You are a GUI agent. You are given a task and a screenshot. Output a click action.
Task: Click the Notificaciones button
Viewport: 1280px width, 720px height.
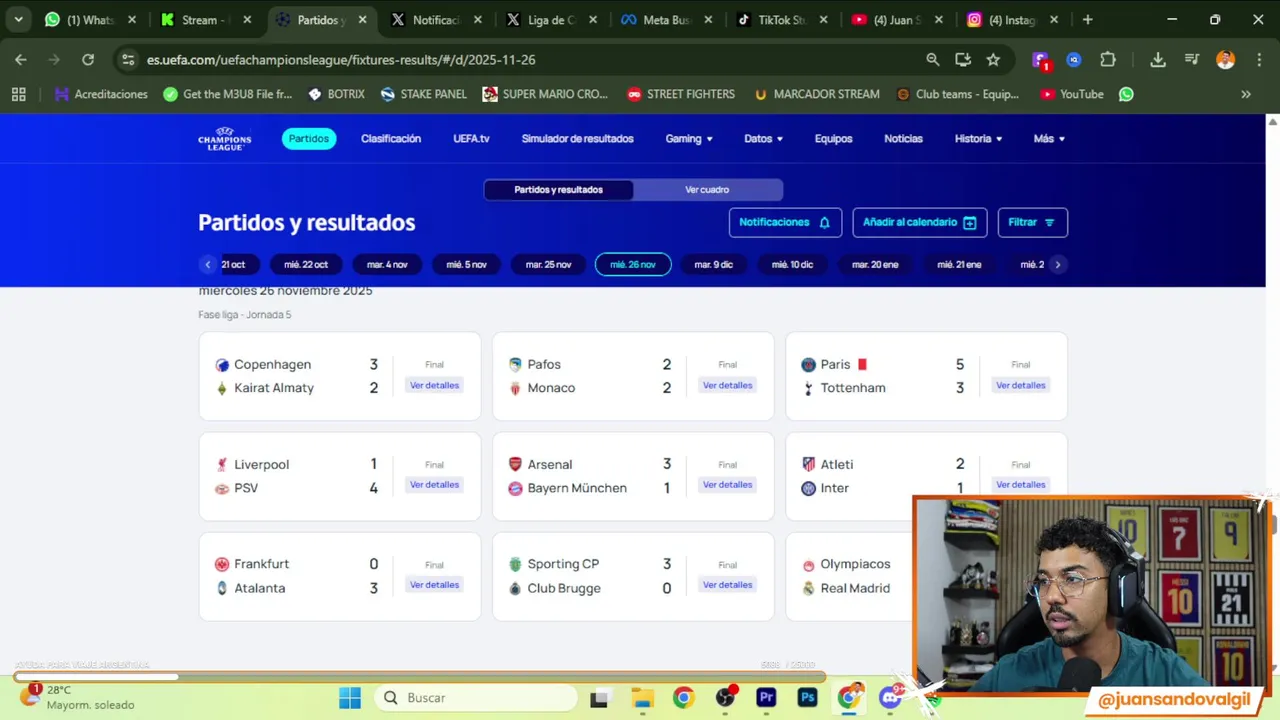(x=785, y=222)
